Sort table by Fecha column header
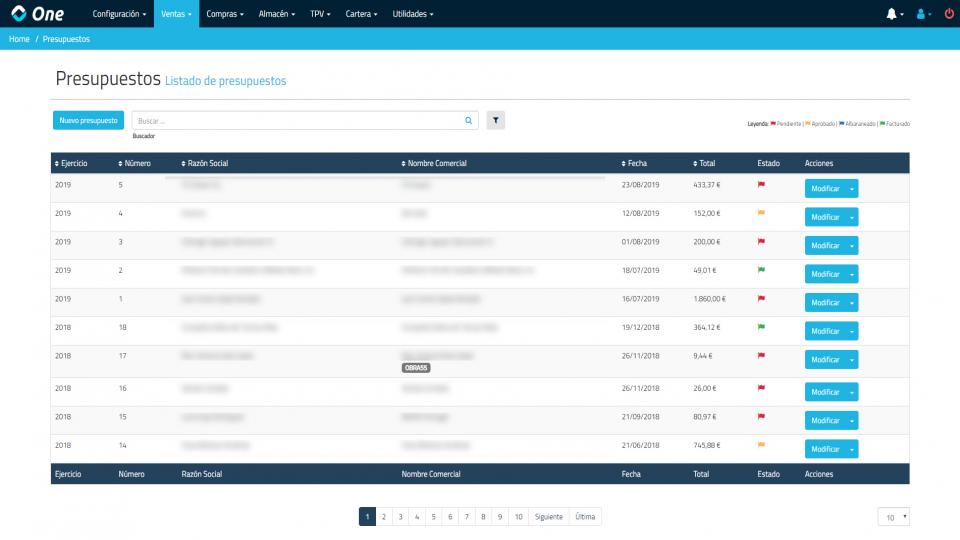This screenshot has width=960, height=540. click(634, 163)
